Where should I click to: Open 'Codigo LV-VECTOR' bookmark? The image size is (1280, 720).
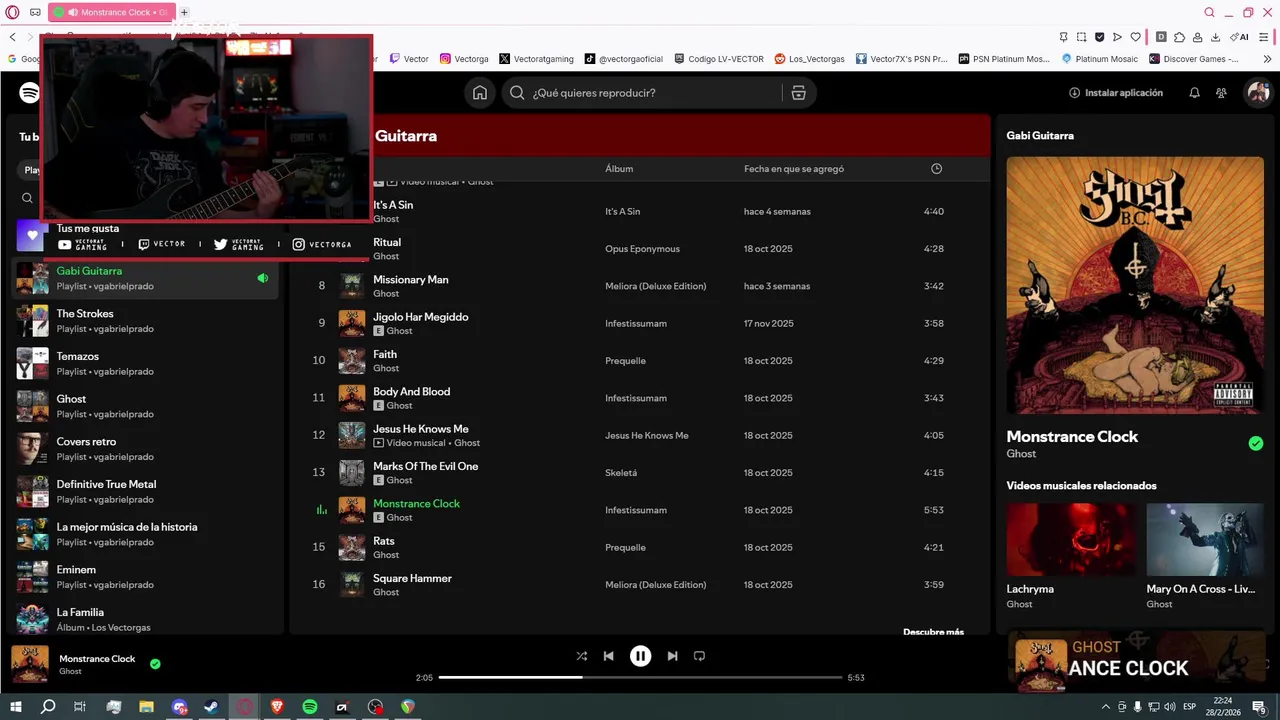click(719, 59)
